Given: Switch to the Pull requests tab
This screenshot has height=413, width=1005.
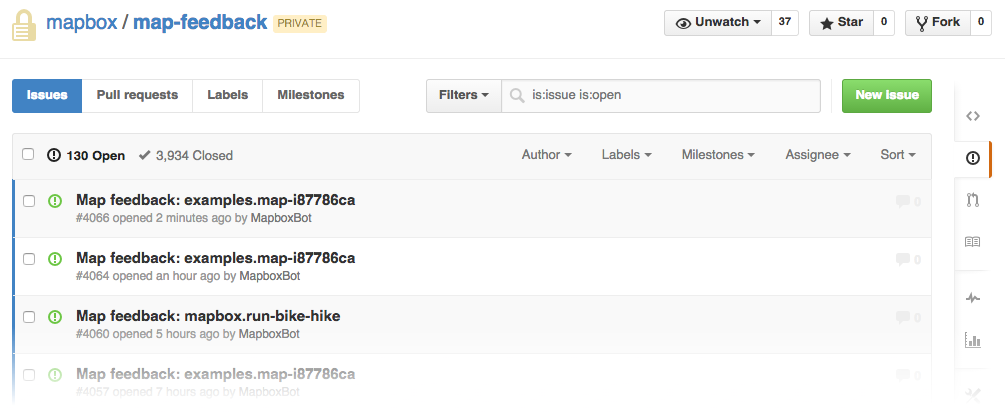Looking at the screenshot, I should (x=137, y=96).
